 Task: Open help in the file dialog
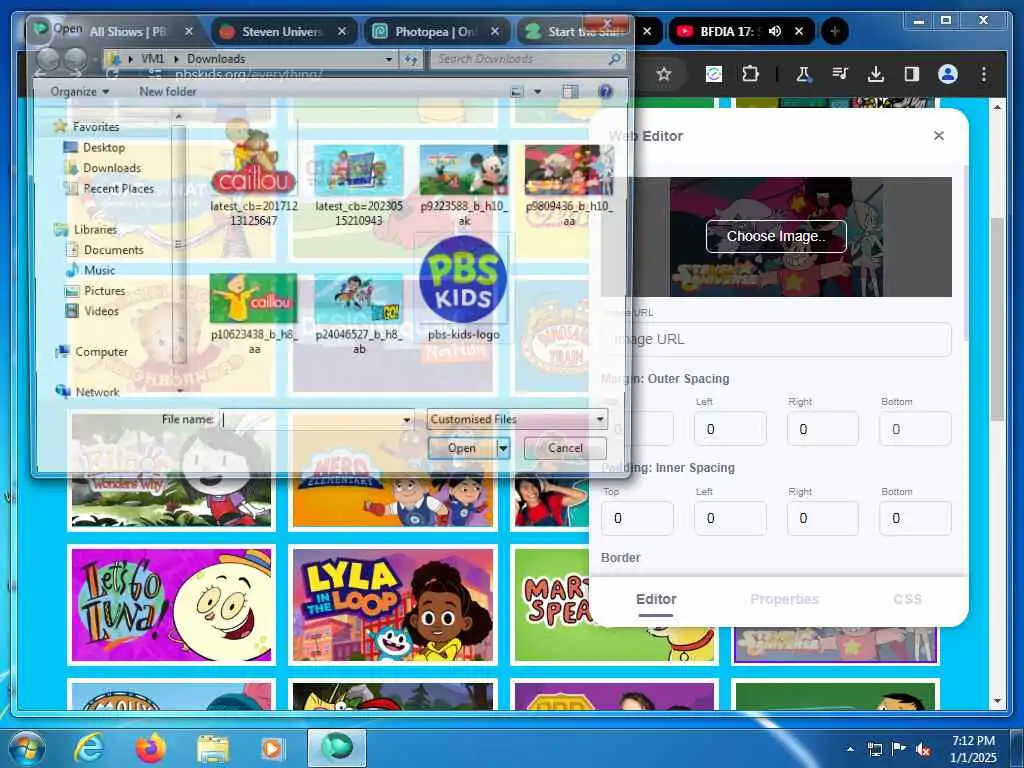click(605, 91)
